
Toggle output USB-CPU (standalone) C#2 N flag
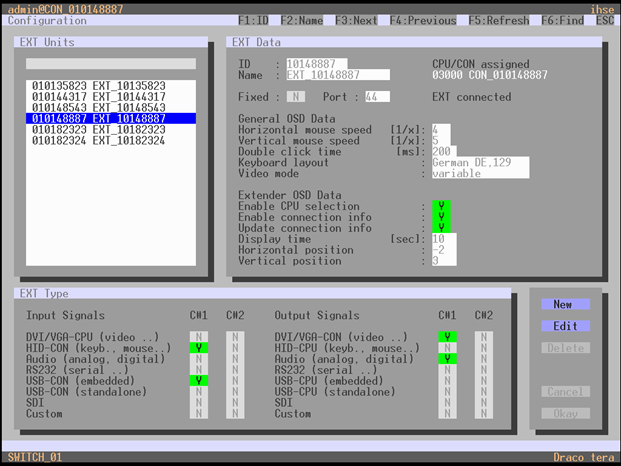pyautogui.click(x=484, y=392)
